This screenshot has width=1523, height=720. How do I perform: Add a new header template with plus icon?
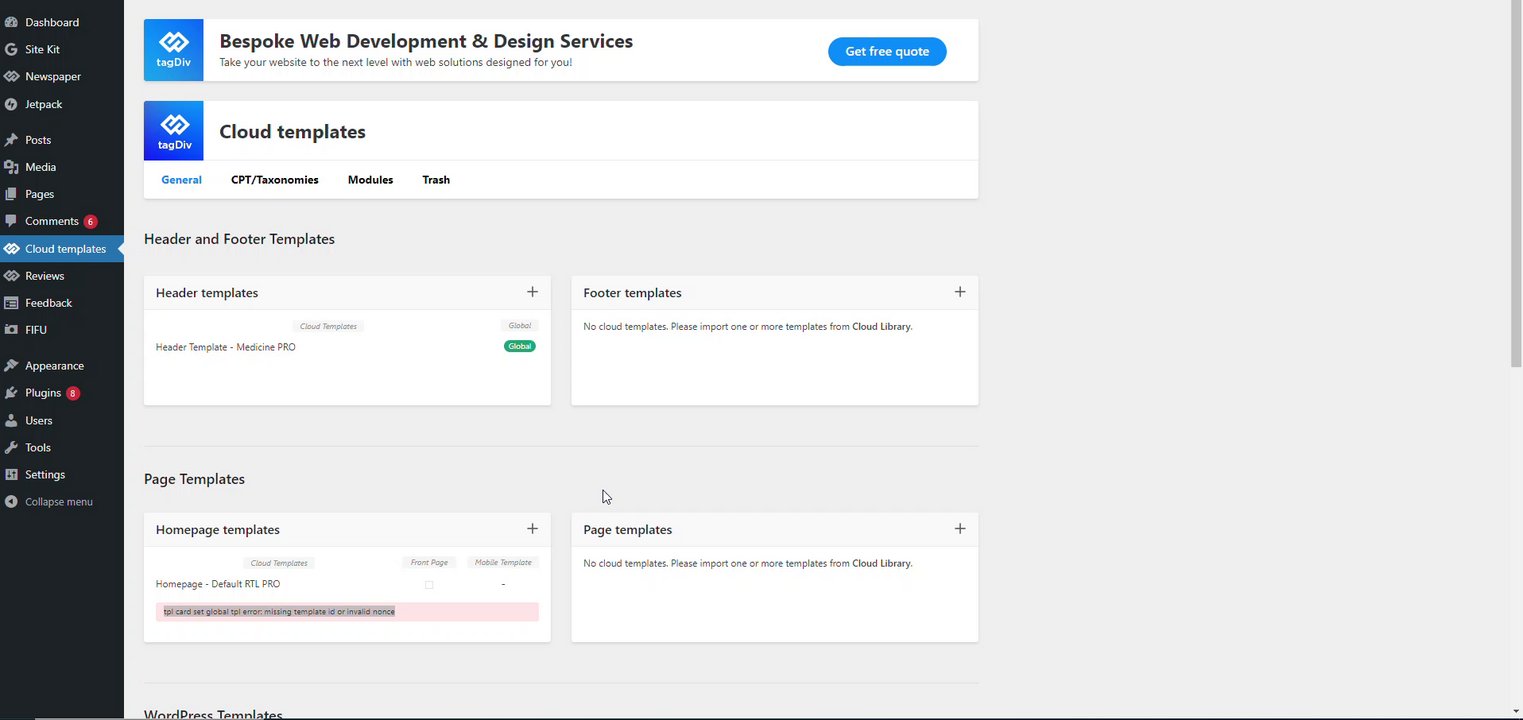point(532,292)
